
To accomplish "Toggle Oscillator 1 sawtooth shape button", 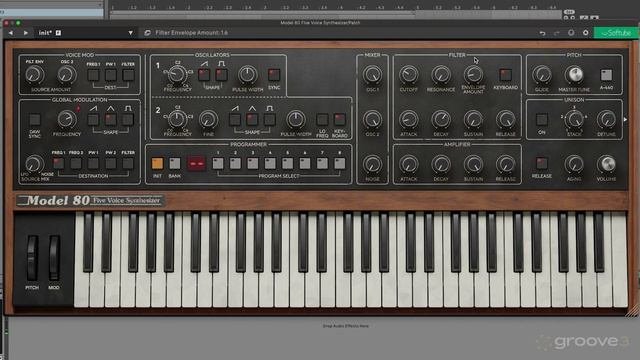I will 204,75.
